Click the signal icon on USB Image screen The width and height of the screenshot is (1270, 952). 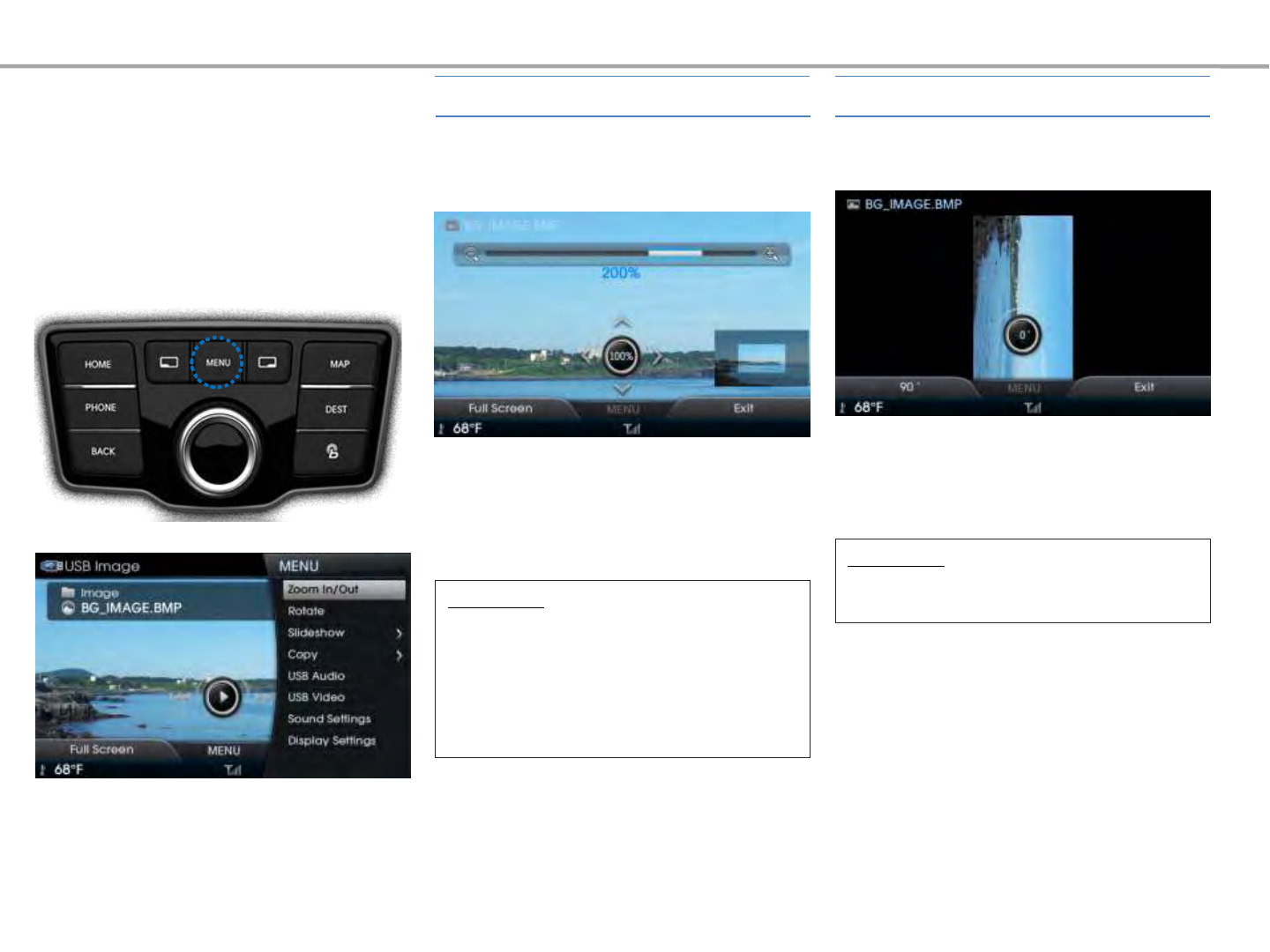tap(233, 770)
